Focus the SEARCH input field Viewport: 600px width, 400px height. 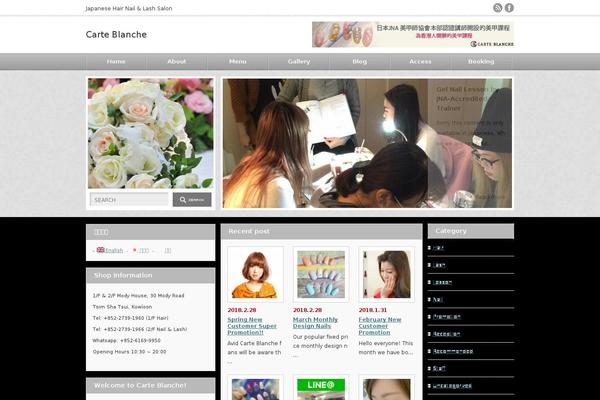[x=129, y=199]
